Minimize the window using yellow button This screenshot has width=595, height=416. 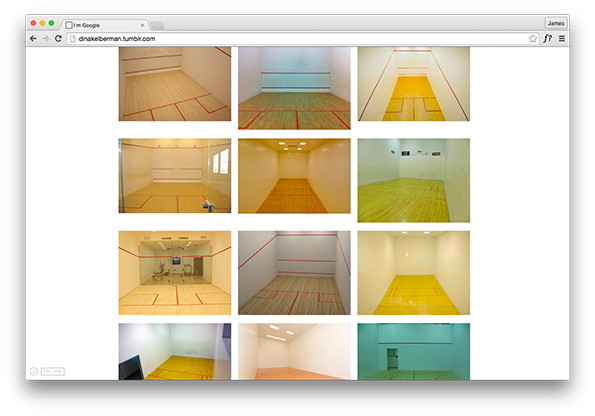tap(42, 23)
